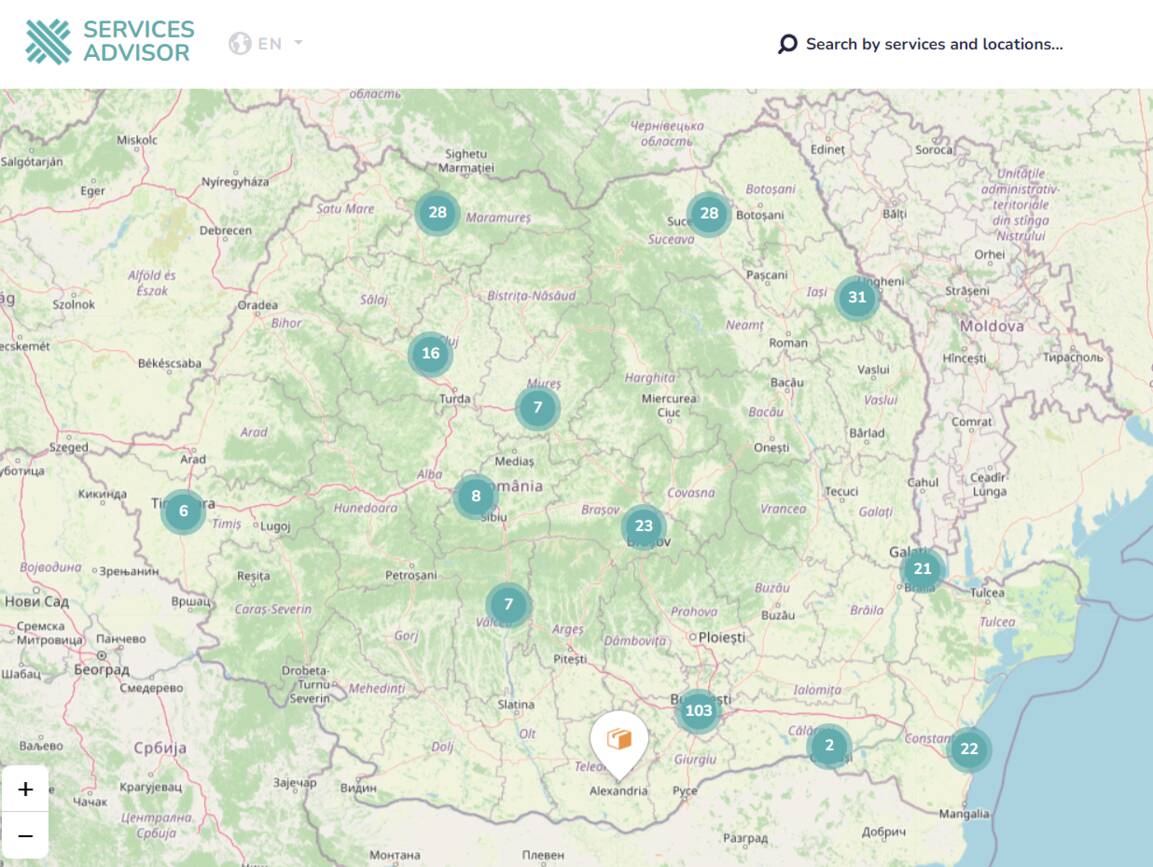Zoom in the map with plus button

pyautogui.click(x=26, y=789)
